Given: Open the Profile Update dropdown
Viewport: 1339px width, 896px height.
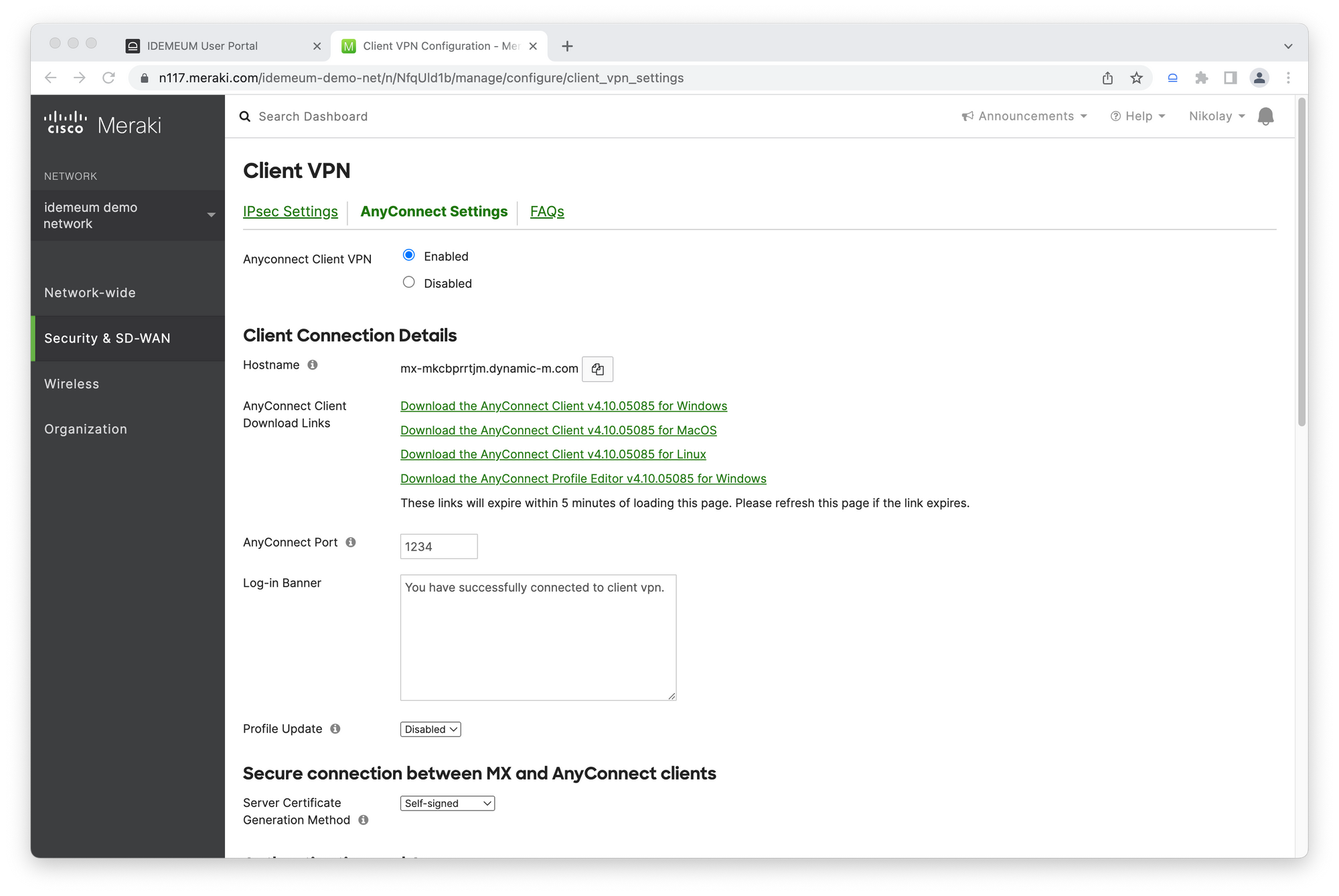Looking at the screenshot, I should [430, 729].
